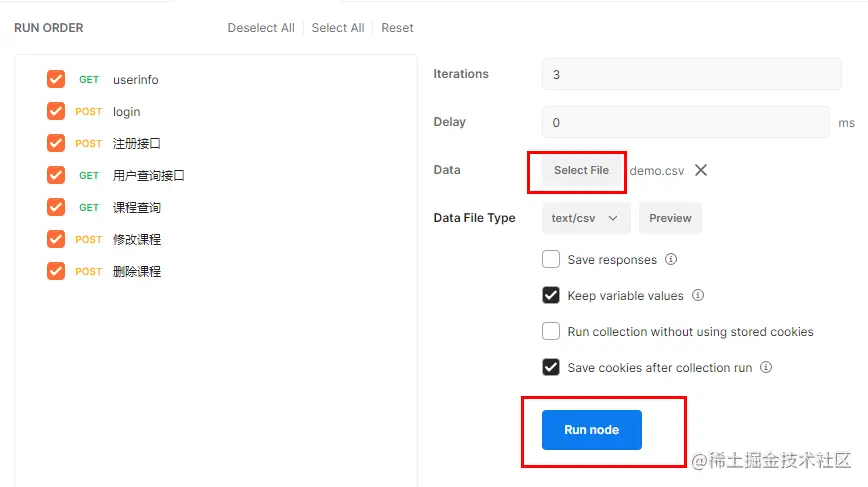This screenshot has height=487, width=868.
Task: Disable Keep variable values
Action: coord(551,296)
